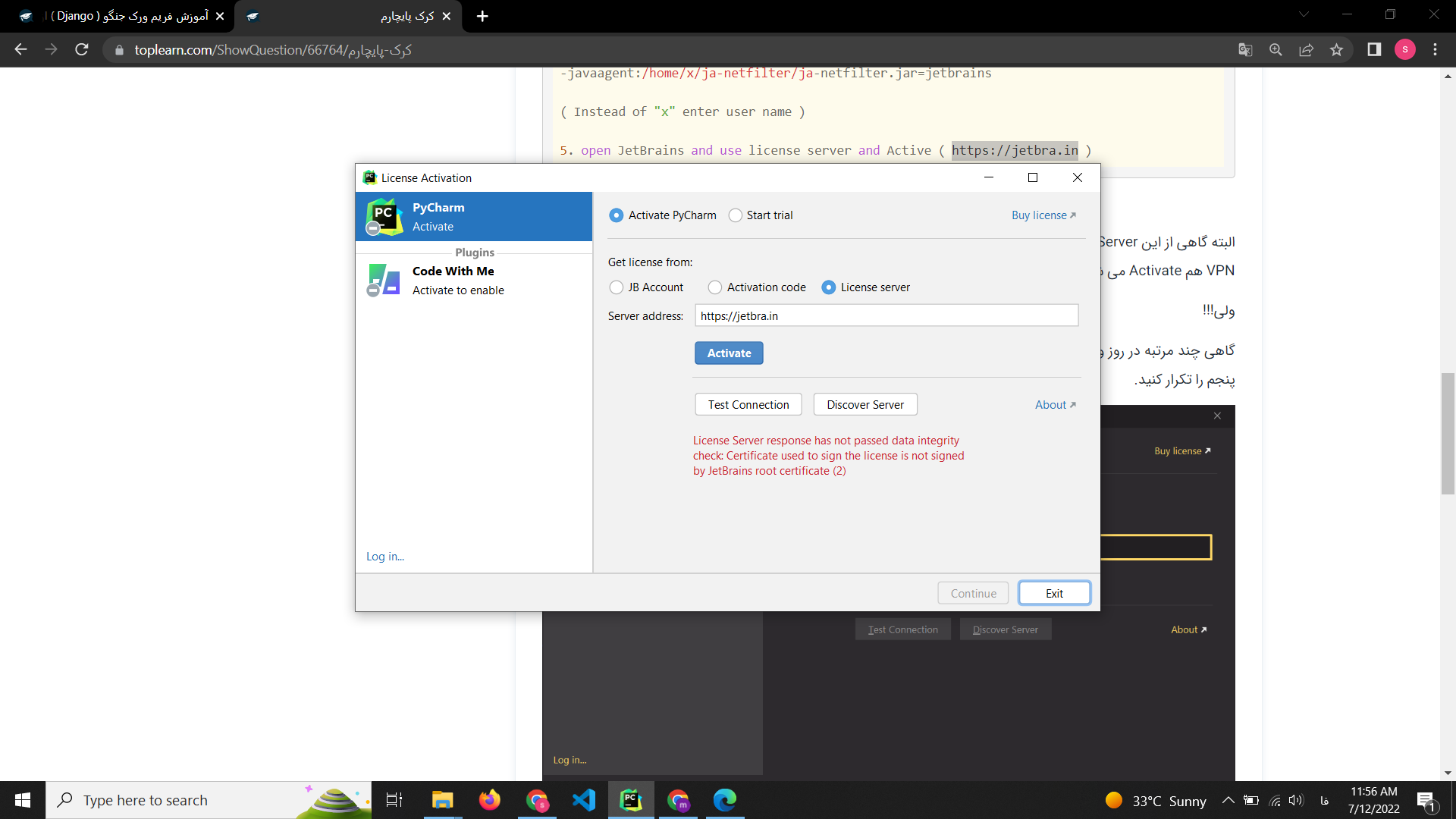
Task: Click Discover Server in License Activation dialog
Action: click(865, 405)
